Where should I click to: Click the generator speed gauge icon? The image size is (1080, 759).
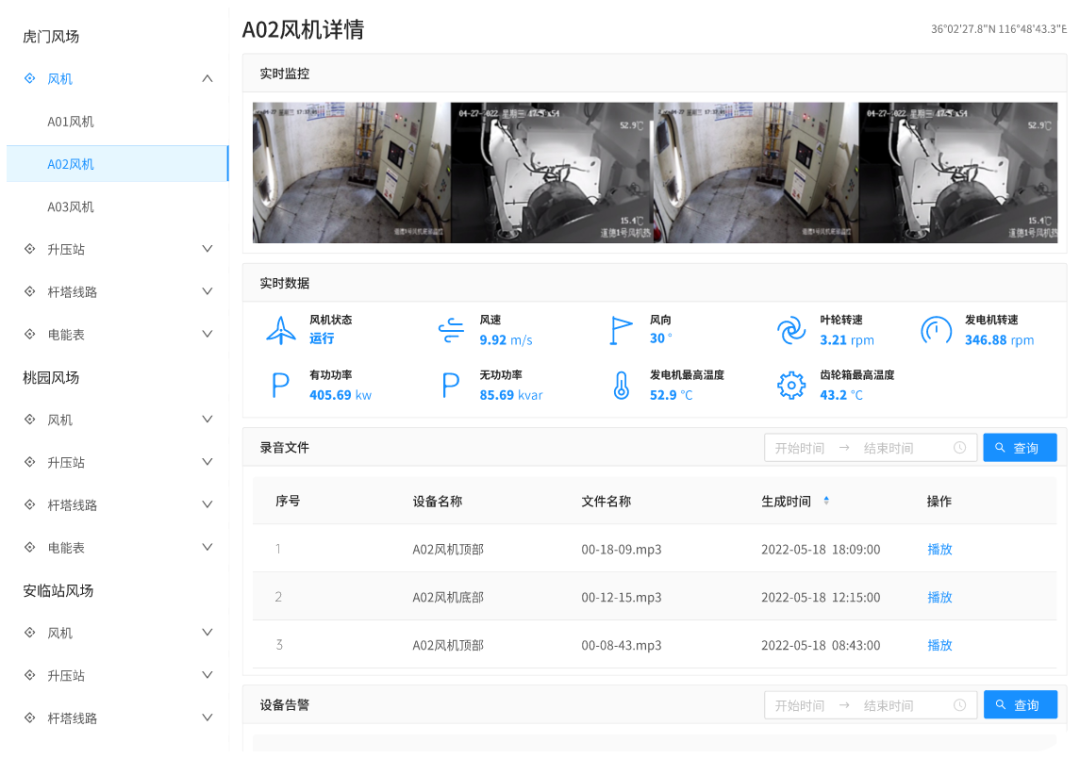pyautogui.click(x=936, y=330)
